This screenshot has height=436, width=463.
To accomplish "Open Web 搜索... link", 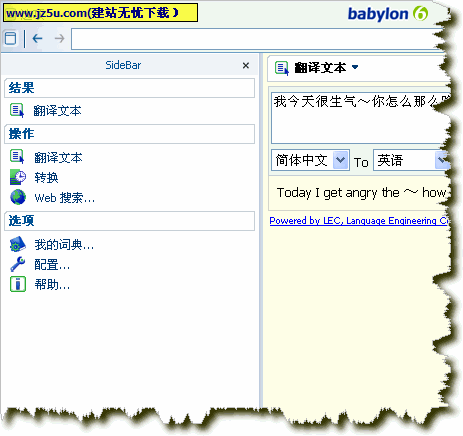I will click(65, 198).
